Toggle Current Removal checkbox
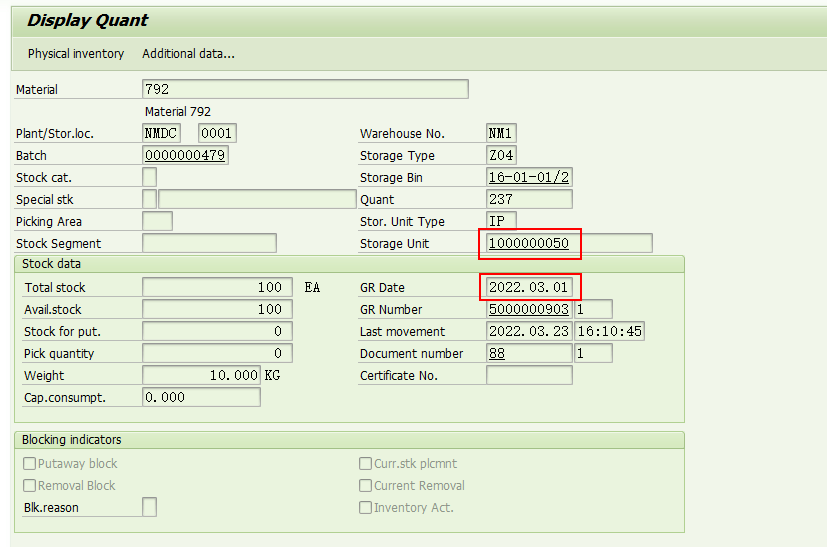Screen dimensions: 827x547 (365, 486)
